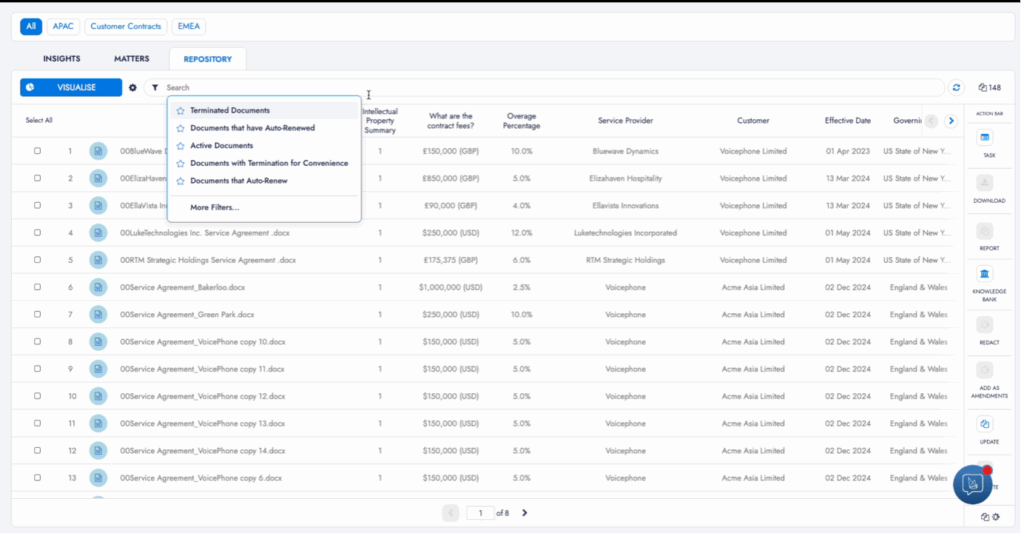Go to next page of results
Viewport: 1024px width, 536px height.
point(525,513)
